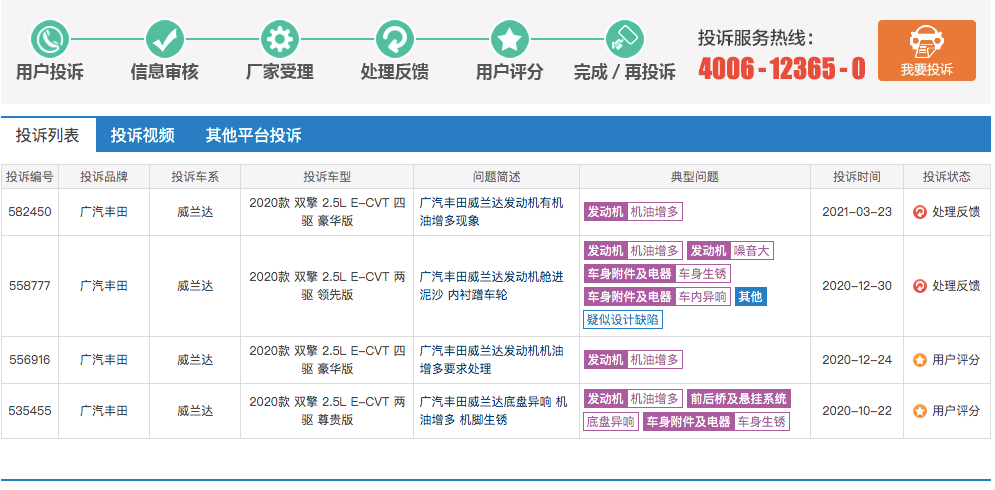The image size is (995, 490).
Task: Click 车身生锈 tag in row 535455
Action: coord(761,421)
